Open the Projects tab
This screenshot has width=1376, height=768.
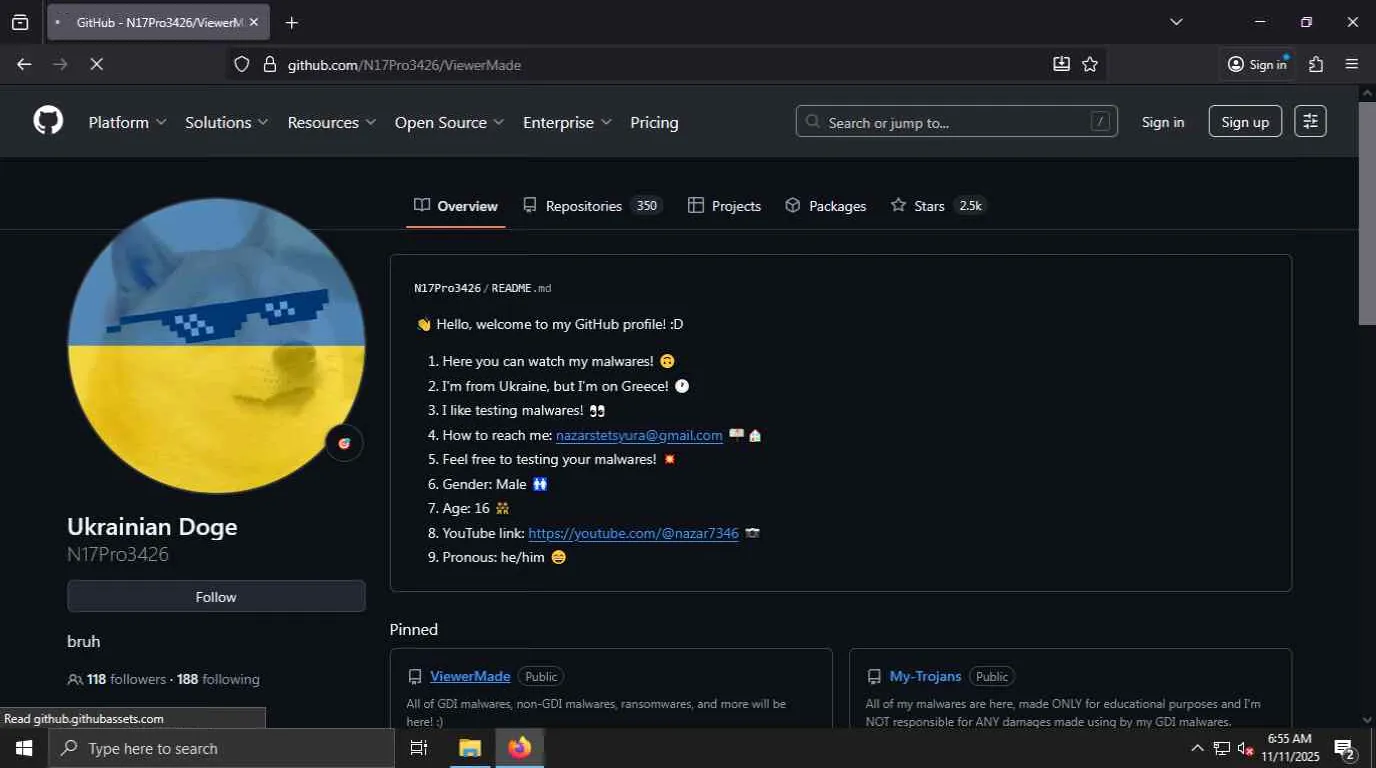click(725, 206)
